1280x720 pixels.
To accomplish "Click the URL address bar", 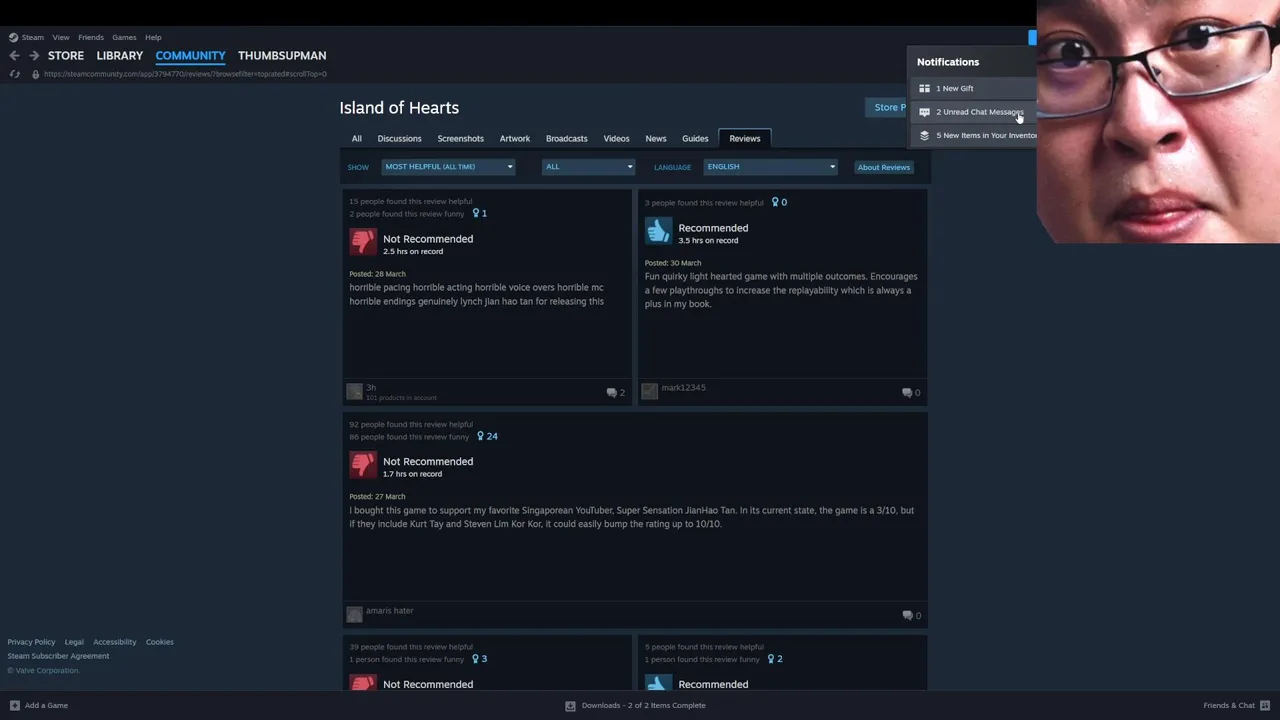I will [x=186, y=74].
